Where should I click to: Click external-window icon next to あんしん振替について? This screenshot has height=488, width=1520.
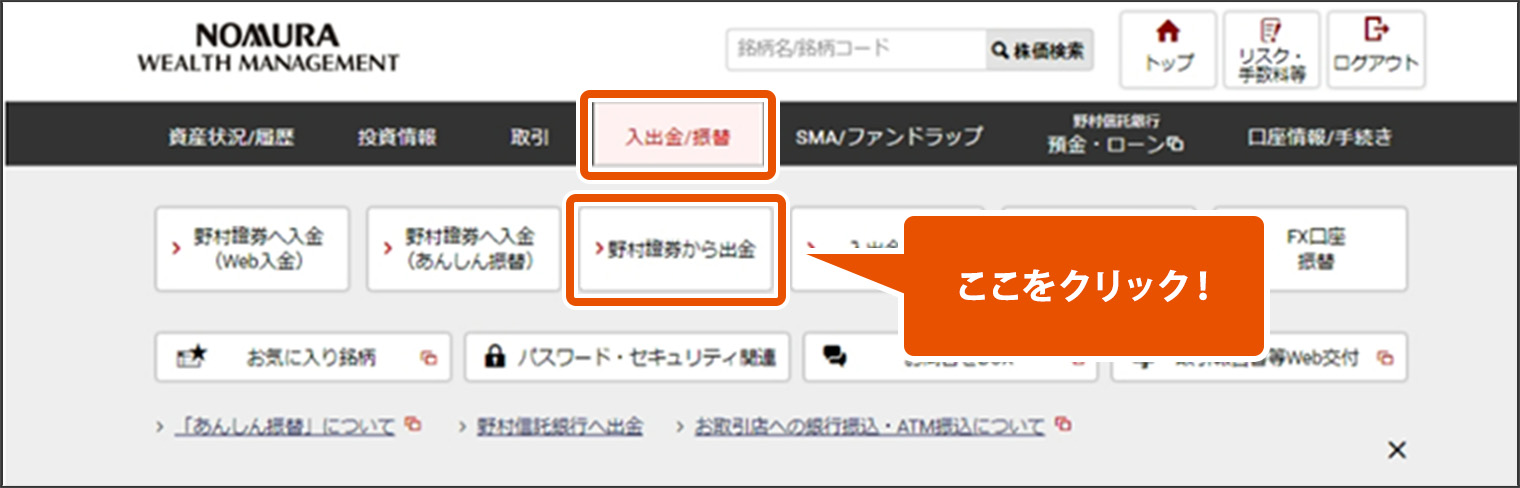coord(412,424)
